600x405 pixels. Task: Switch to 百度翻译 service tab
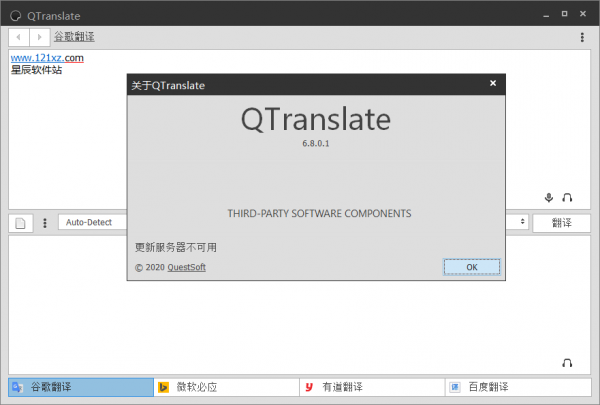click(518, 387)
